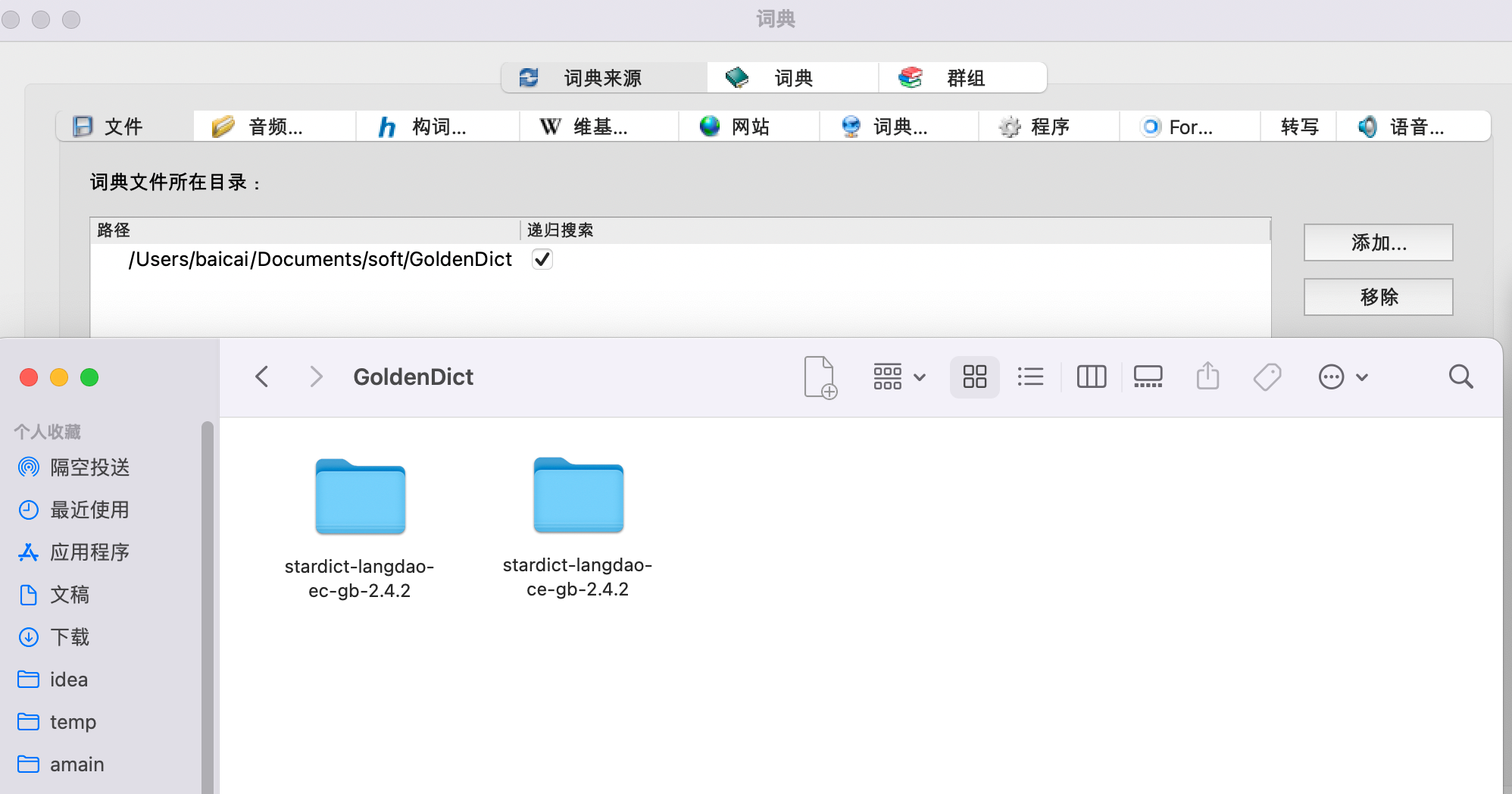Select the 构词 morphology tab

[438, 127]
